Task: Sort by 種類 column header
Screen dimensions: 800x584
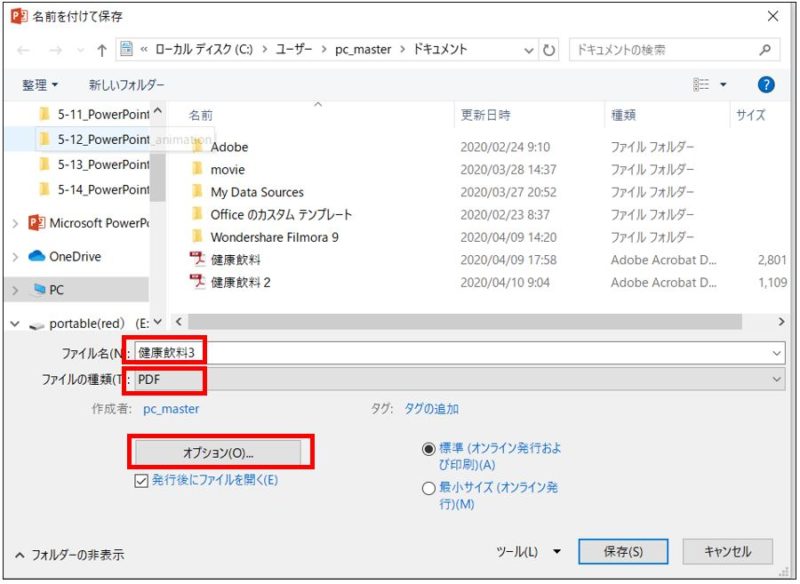Action: (x=623, y=115)
